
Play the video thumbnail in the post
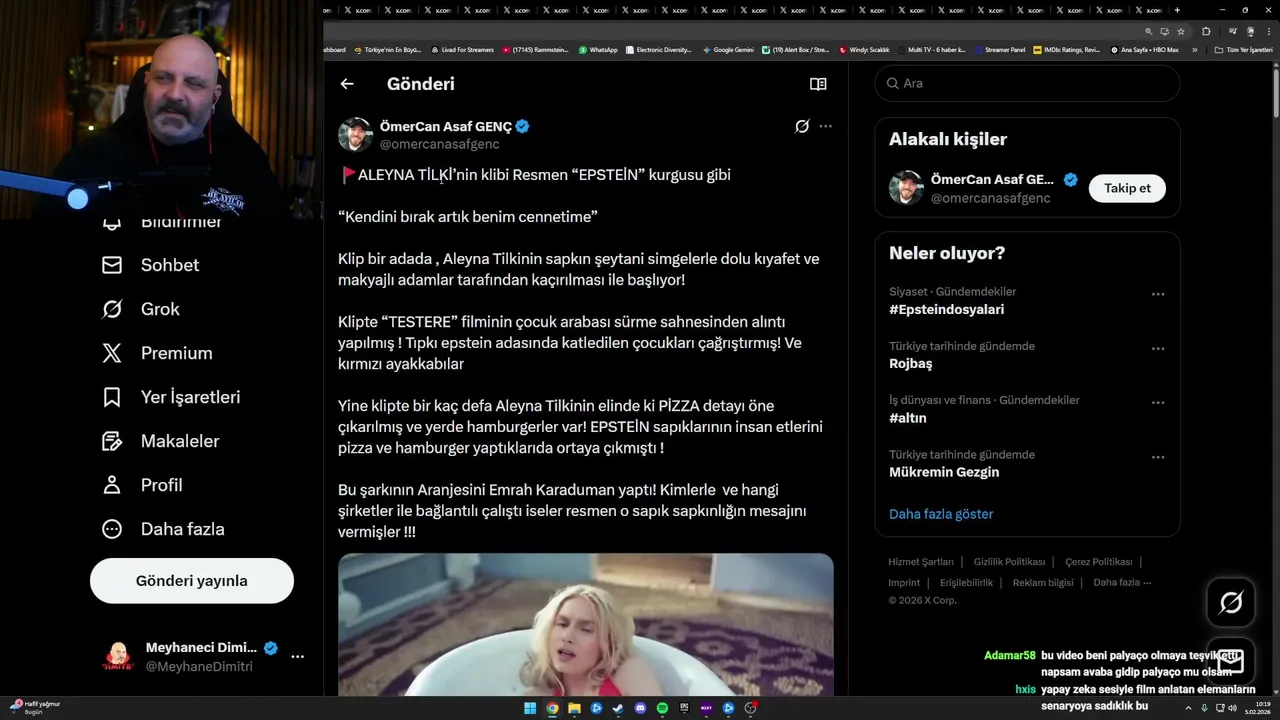(585, 624)
